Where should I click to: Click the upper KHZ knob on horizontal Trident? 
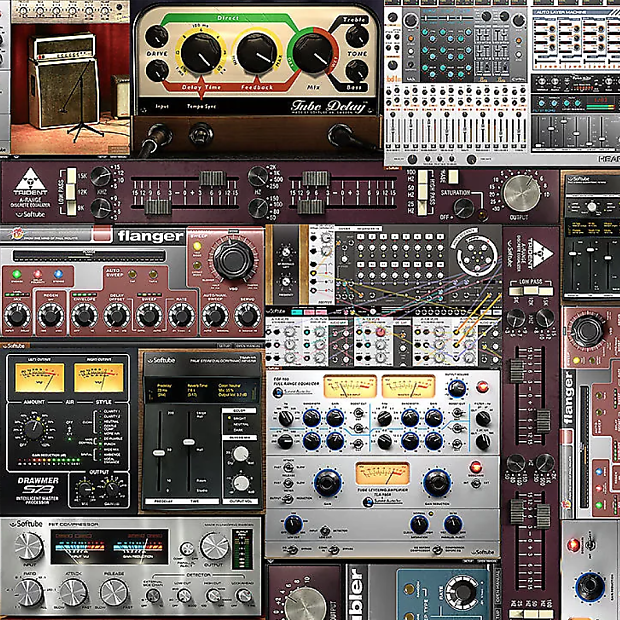(101, 176)
